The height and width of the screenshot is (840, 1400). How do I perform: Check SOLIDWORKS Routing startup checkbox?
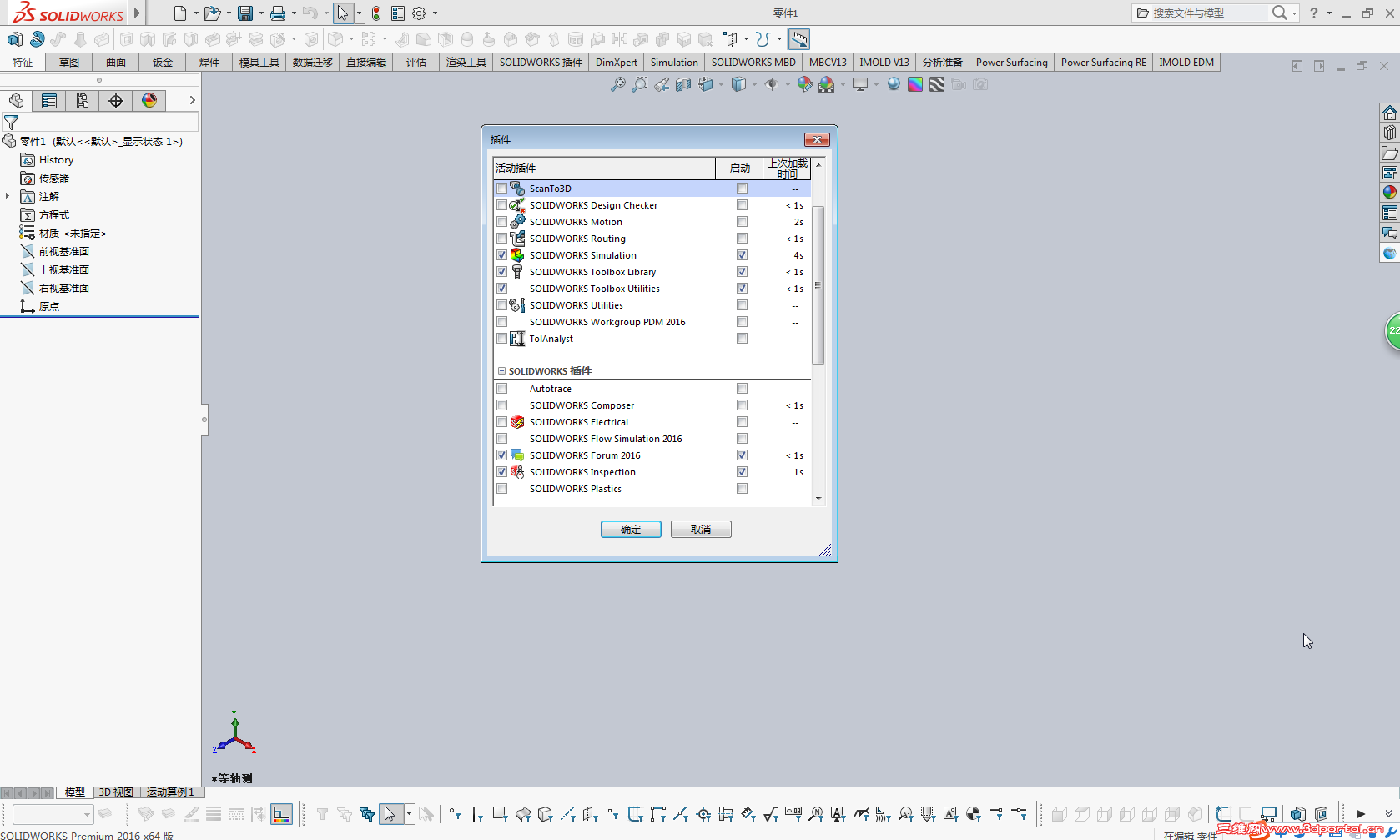click(742, 239)
